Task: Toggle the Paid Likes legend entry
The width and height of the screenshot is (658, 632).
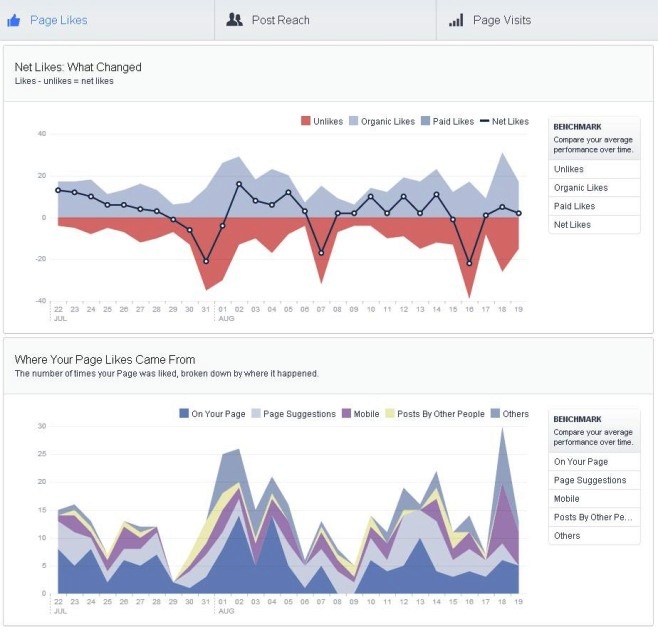Action: (447, 122)
